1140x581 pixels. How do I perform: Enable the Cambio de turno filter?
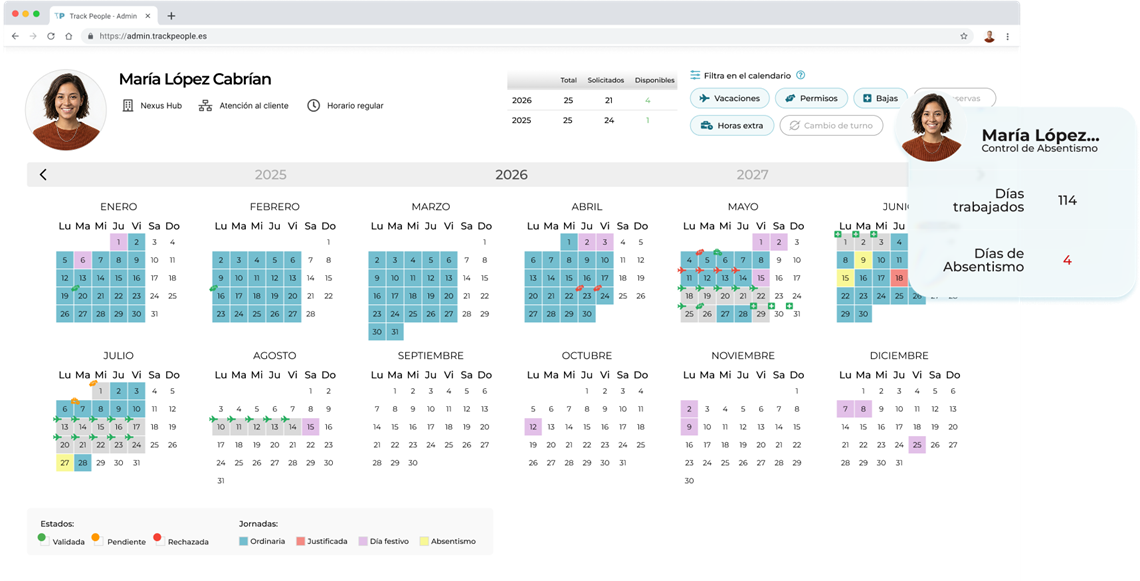(x=831, y=126)
